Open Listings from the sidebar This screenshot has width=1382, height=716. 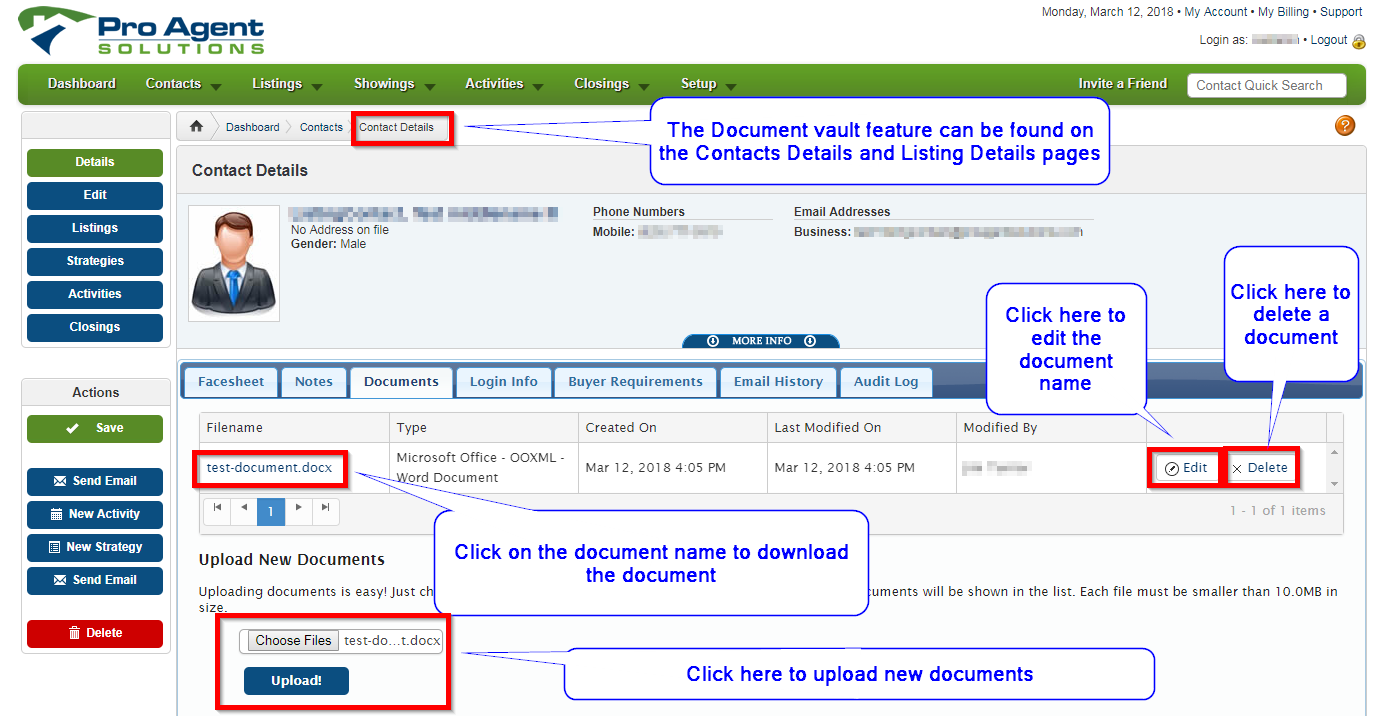pyautogui.click(x=95, y=228)
